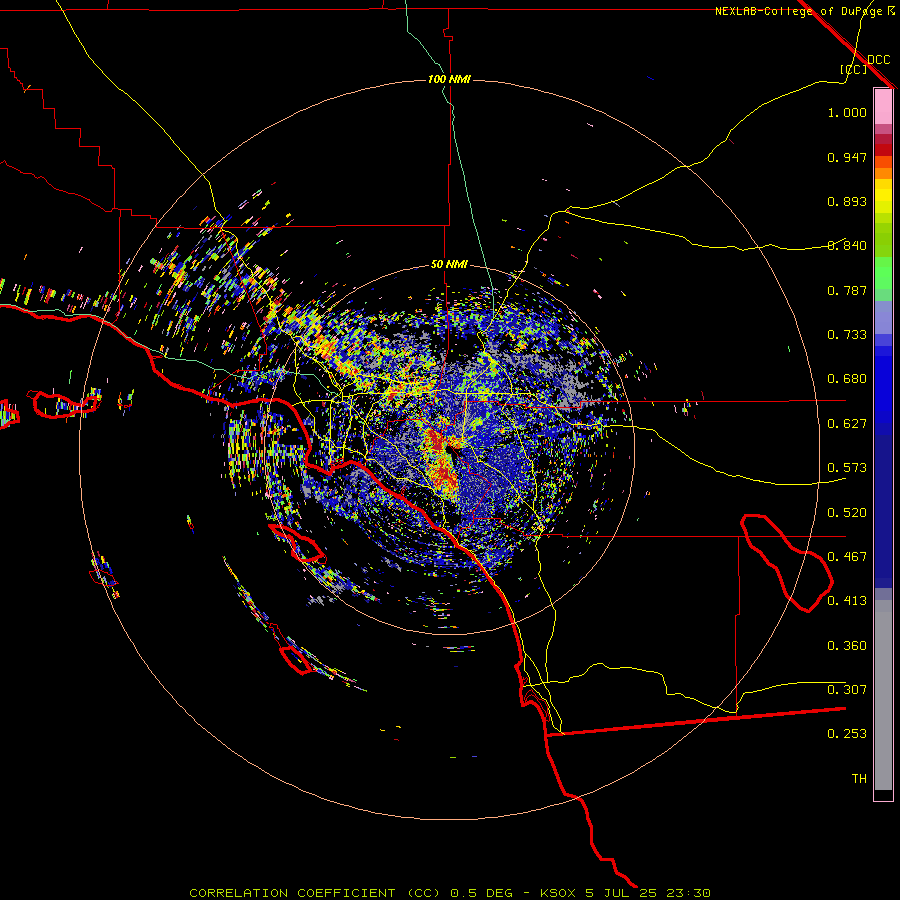Click the 0.840 legend value
The height and width of the screenshot is (900, 900).
click(x=847, y=246)
